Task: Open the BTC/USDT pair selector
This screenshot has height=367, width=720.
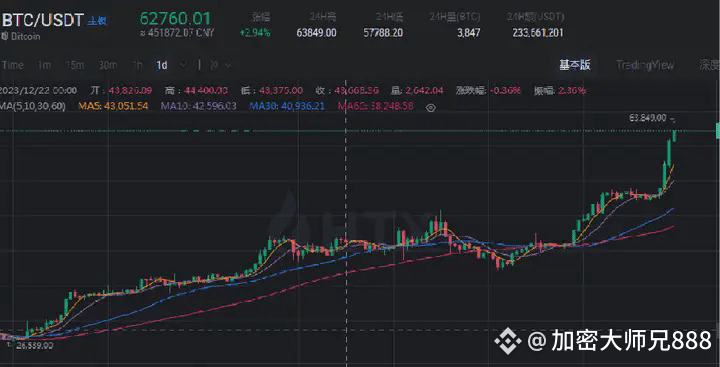Action: coord(43,20)
